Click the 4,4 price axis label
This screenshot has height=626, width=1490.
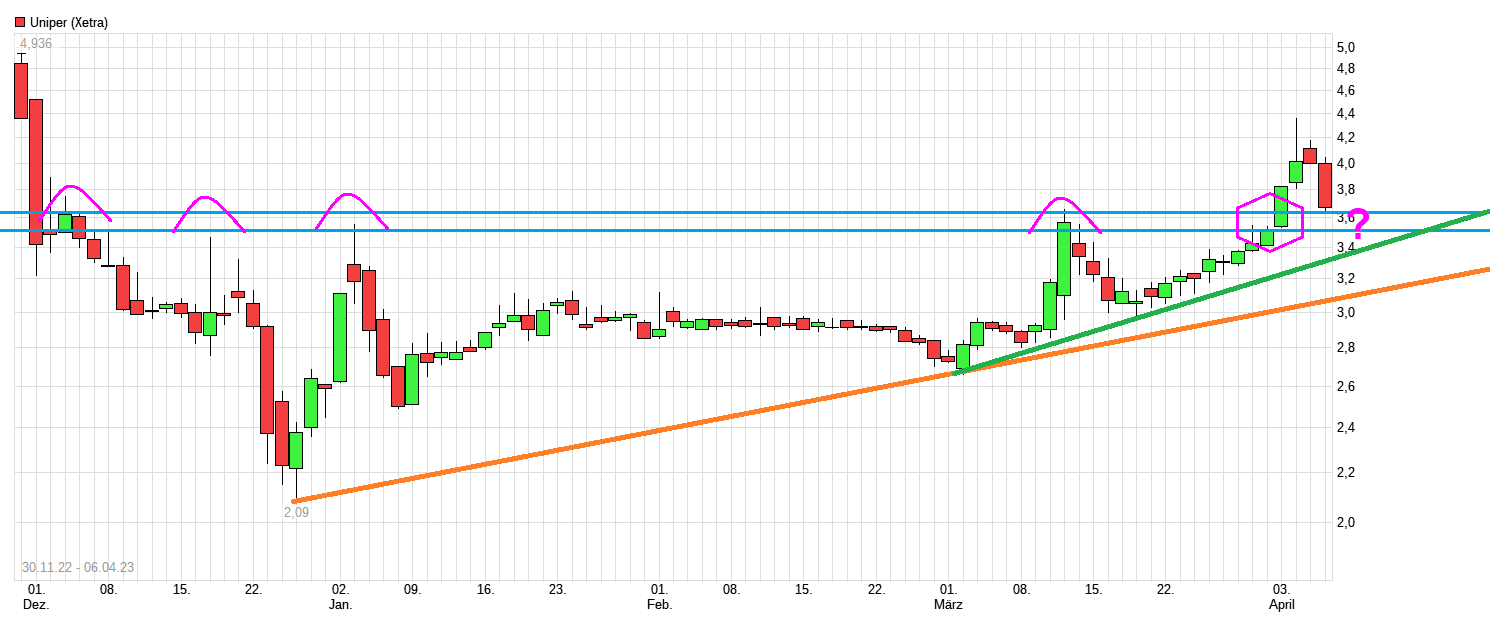point(1345,113)
